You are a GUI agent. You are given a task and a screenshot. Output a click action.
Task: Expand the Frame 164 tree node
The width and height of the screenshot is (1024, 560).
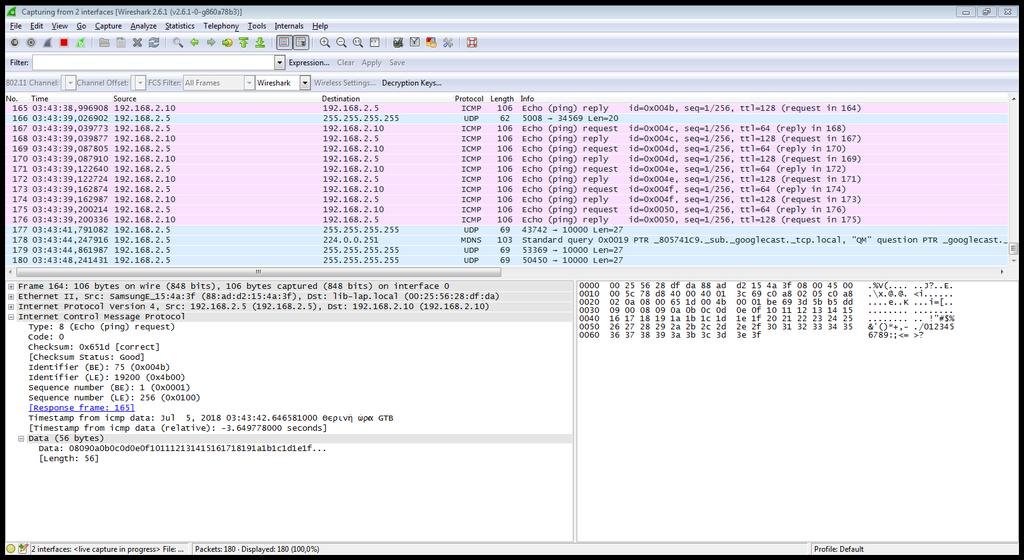(x=11, y=287)
